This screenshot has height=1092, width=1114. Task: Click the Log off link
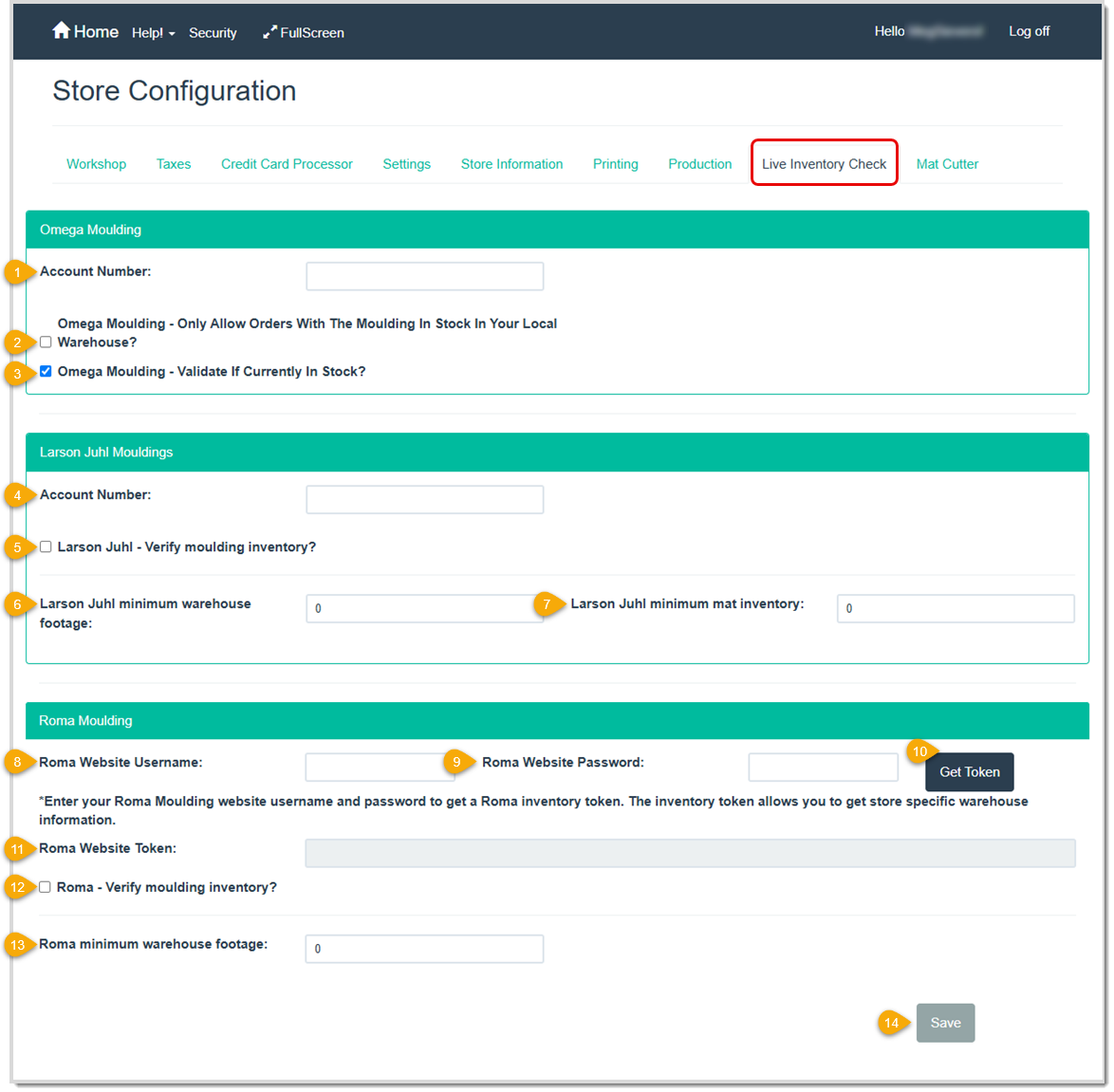(1029, 30)
